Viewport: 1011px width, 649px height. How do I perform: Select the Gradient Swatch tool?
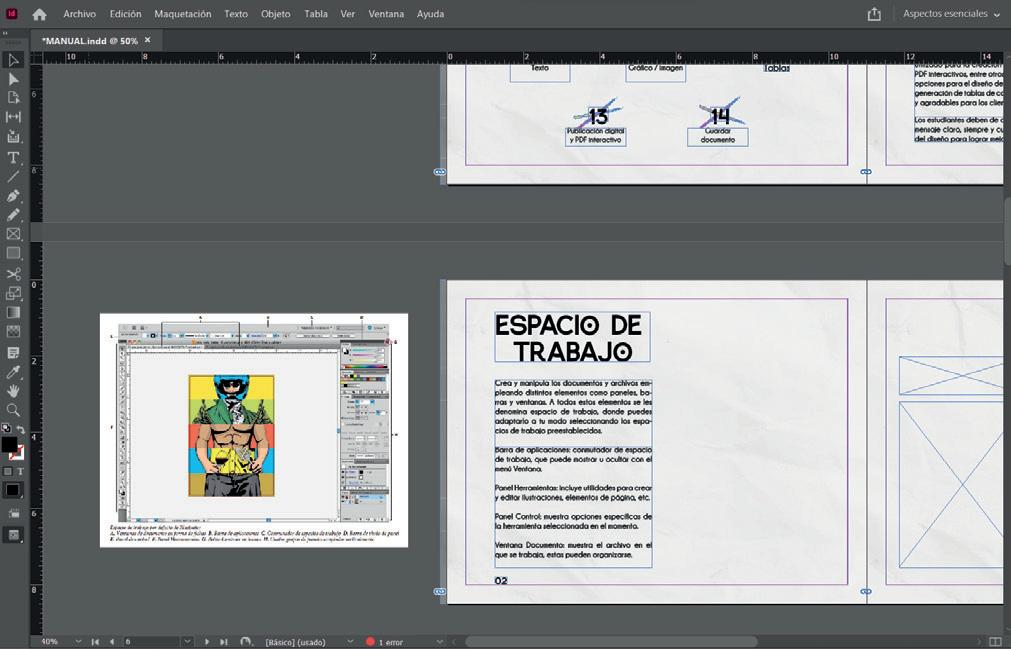(13, 313)
